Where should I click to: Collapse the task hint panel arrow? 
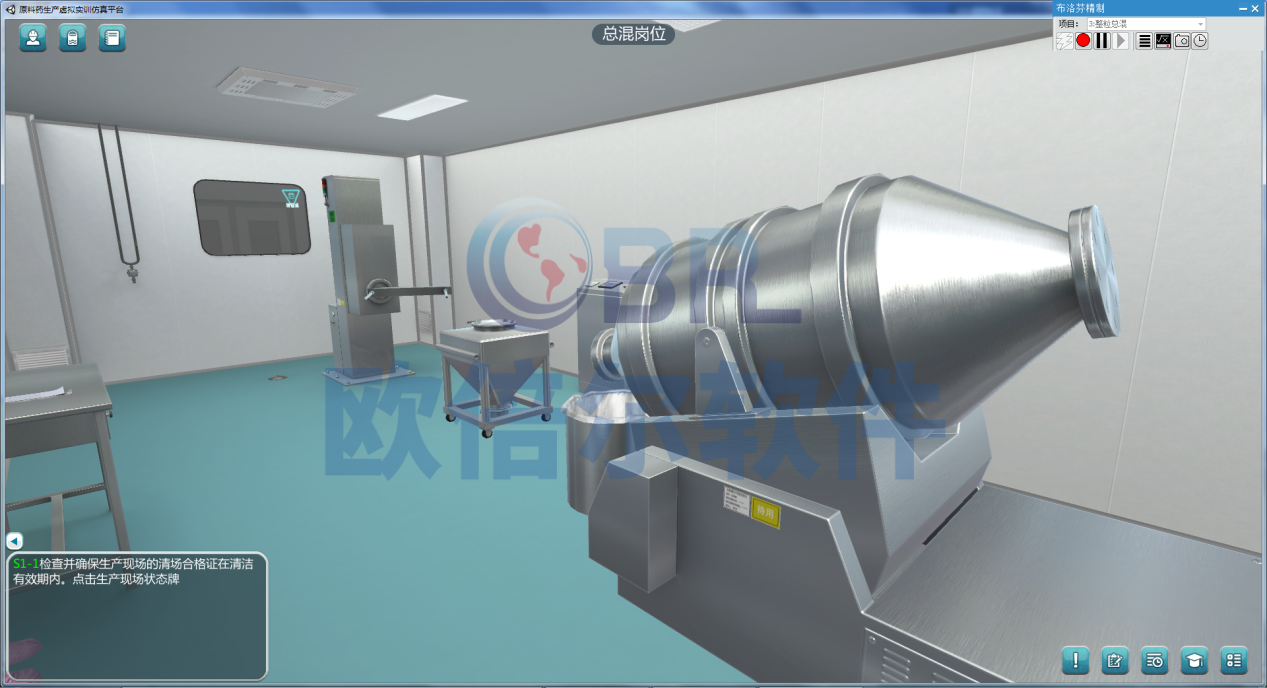point(14,541)
